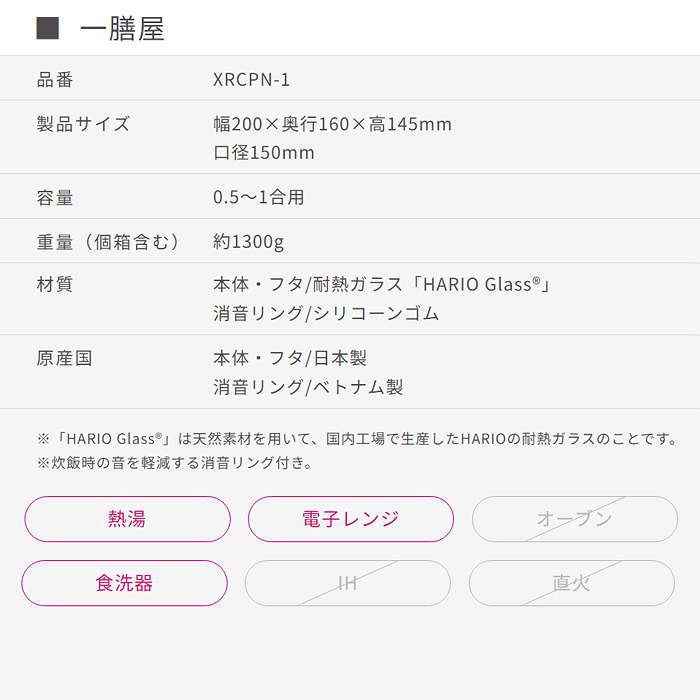
Task: Click the 原産国 row label
Action: click(x=64, y=358)
